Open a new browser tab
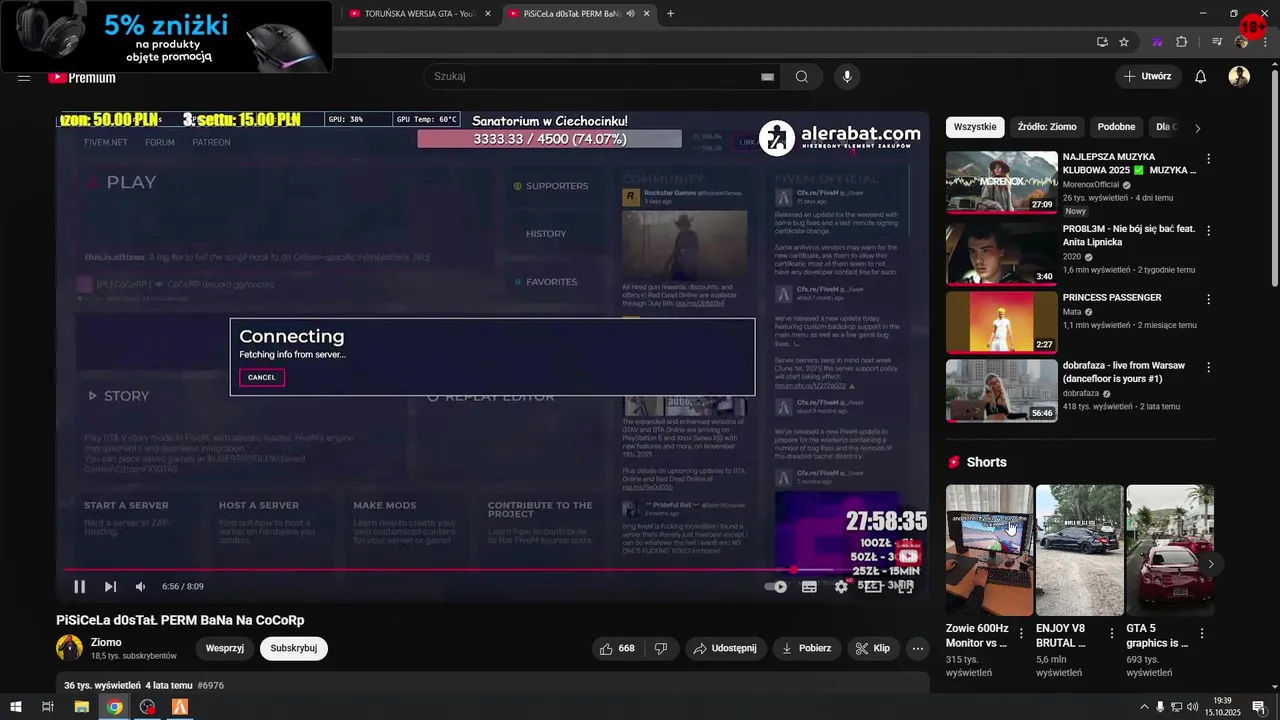The width and height of the screenshot is (1280, 720). click(x=670, y=13)
